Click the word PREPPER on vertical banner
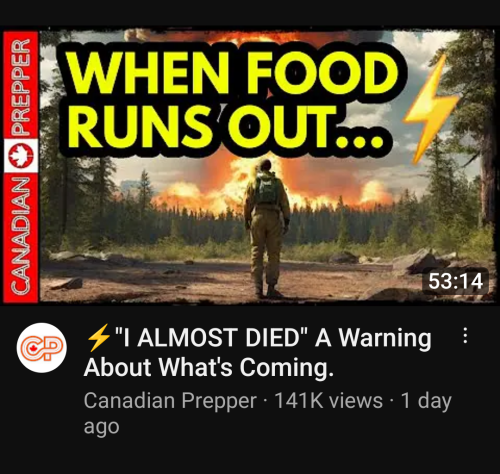The width and height of the screenshot is (500, 474). [21, 88]
